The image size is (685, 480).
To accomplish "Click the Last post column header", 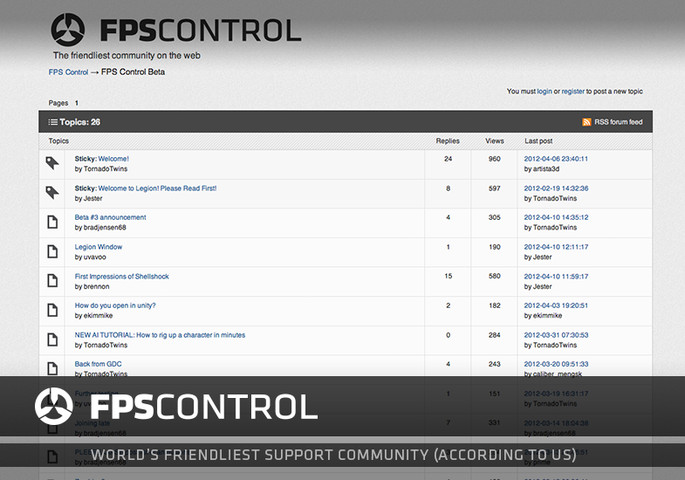I will (x=539, y=141).
